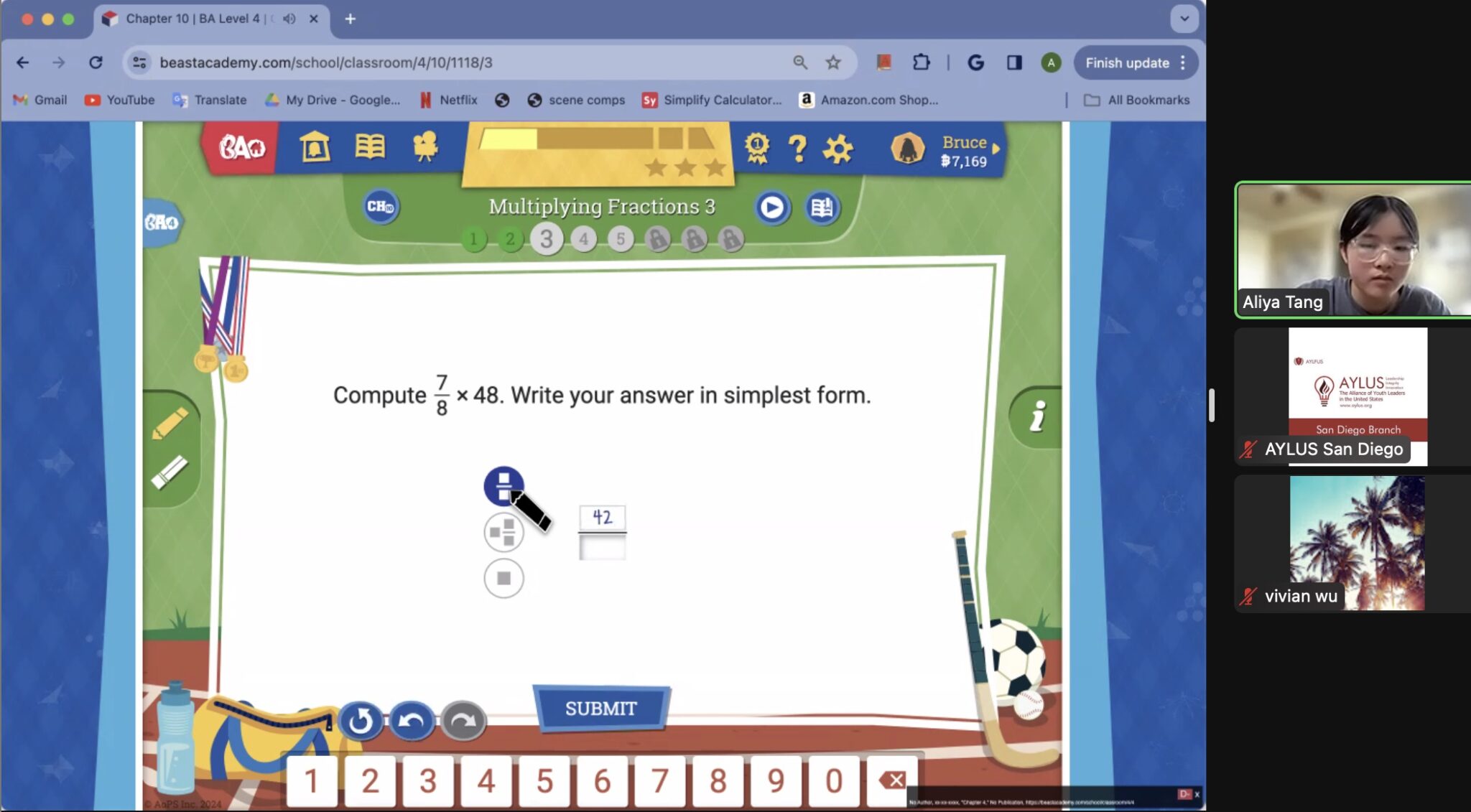Viewport: 1471px width, 812px height.
Task: Tap digit 2 on number pad
Action: (x=370, y=780)
